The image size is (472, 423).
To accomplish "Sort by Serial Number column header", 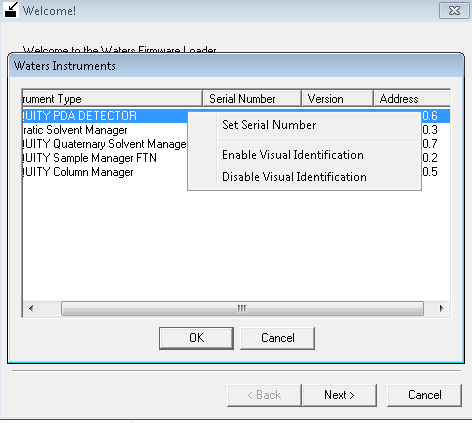I will 252,99.
